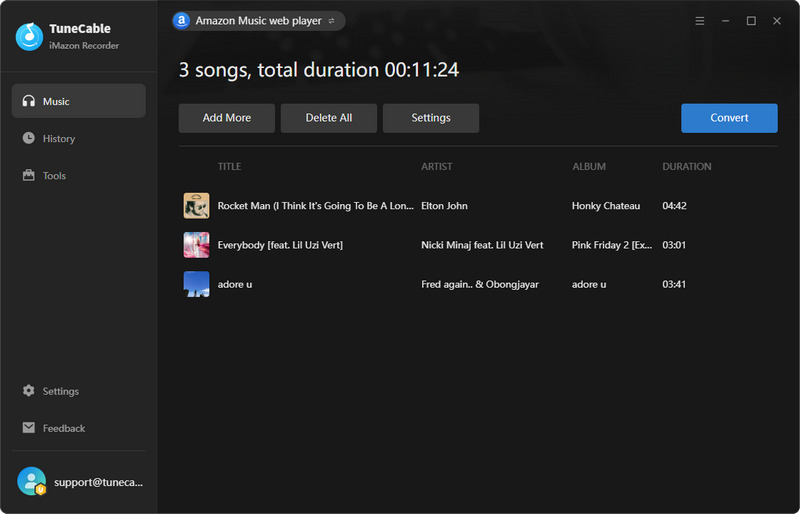This screenshot has width=800, height=514.
Task: Click the Everybody album cover thumbnail
Action: click(x=196, y=245)
